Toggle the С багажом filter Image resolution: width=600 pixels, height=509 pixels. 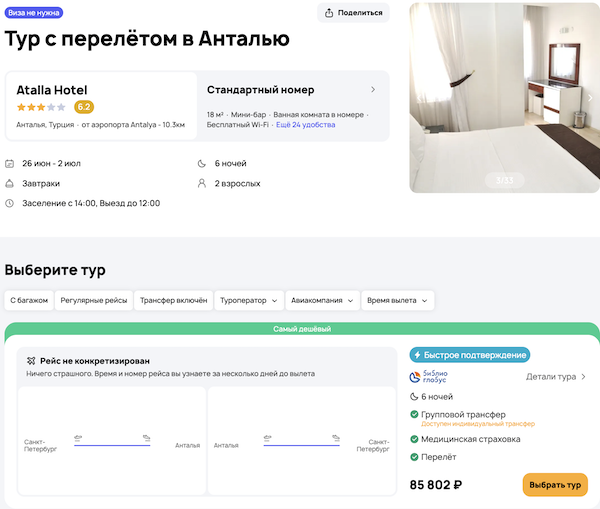(x=29, y=300)
